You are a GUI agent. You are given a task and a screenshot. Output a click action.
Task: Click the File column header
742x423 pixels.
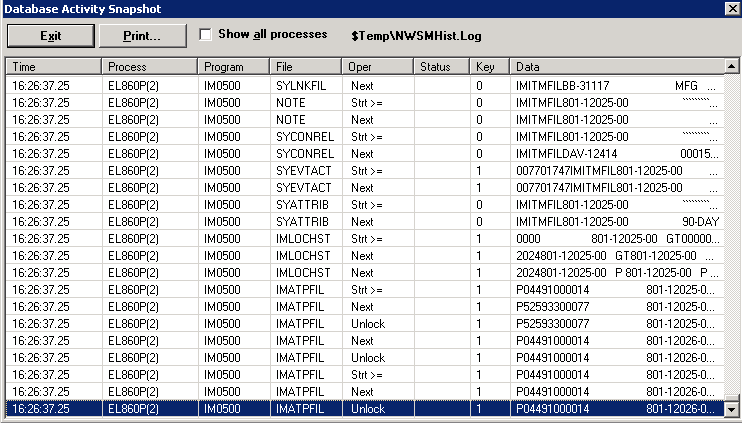(307, 67)
